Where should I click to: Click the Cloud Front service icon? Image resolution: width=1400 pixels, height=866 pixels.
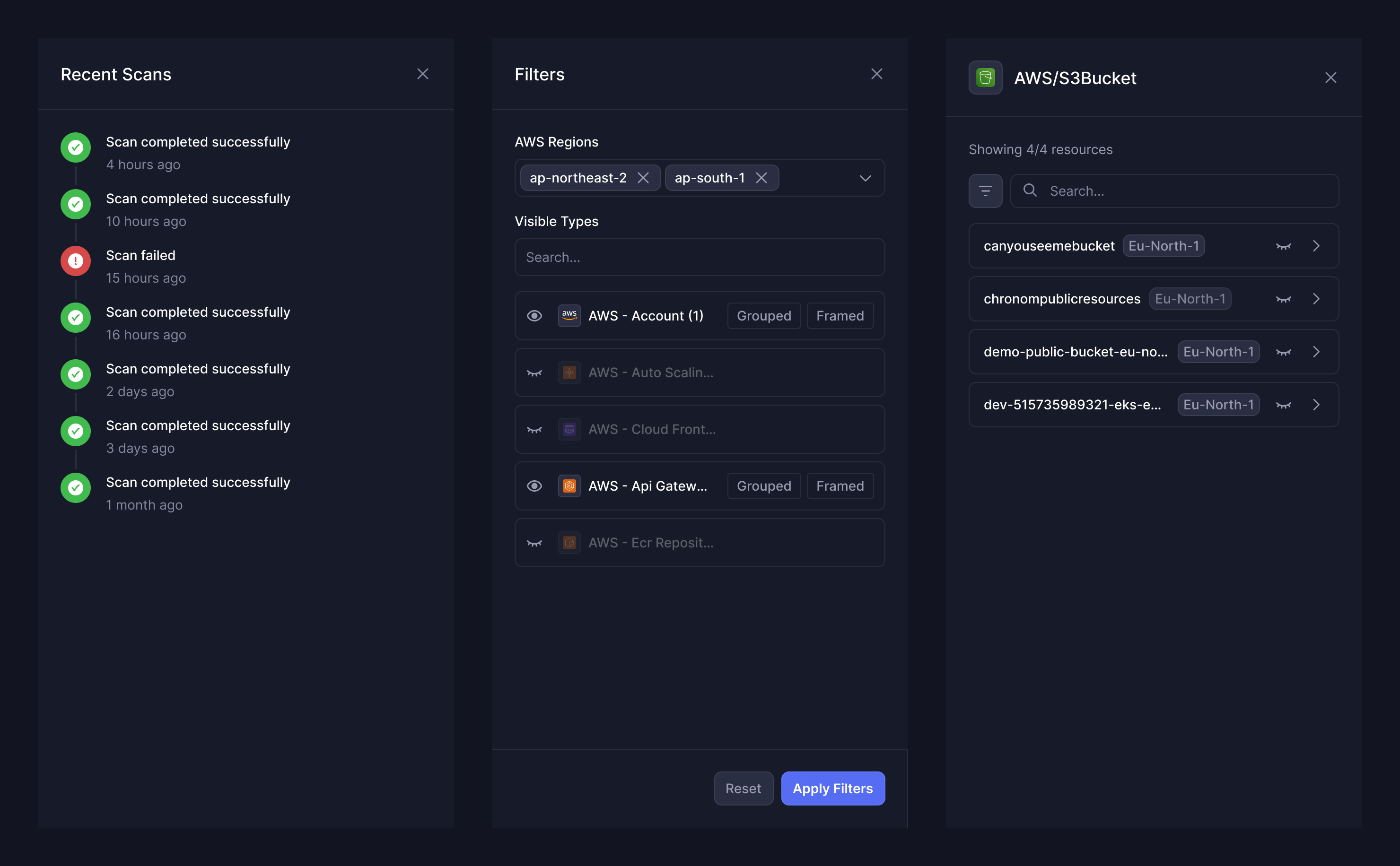(569, 429)
